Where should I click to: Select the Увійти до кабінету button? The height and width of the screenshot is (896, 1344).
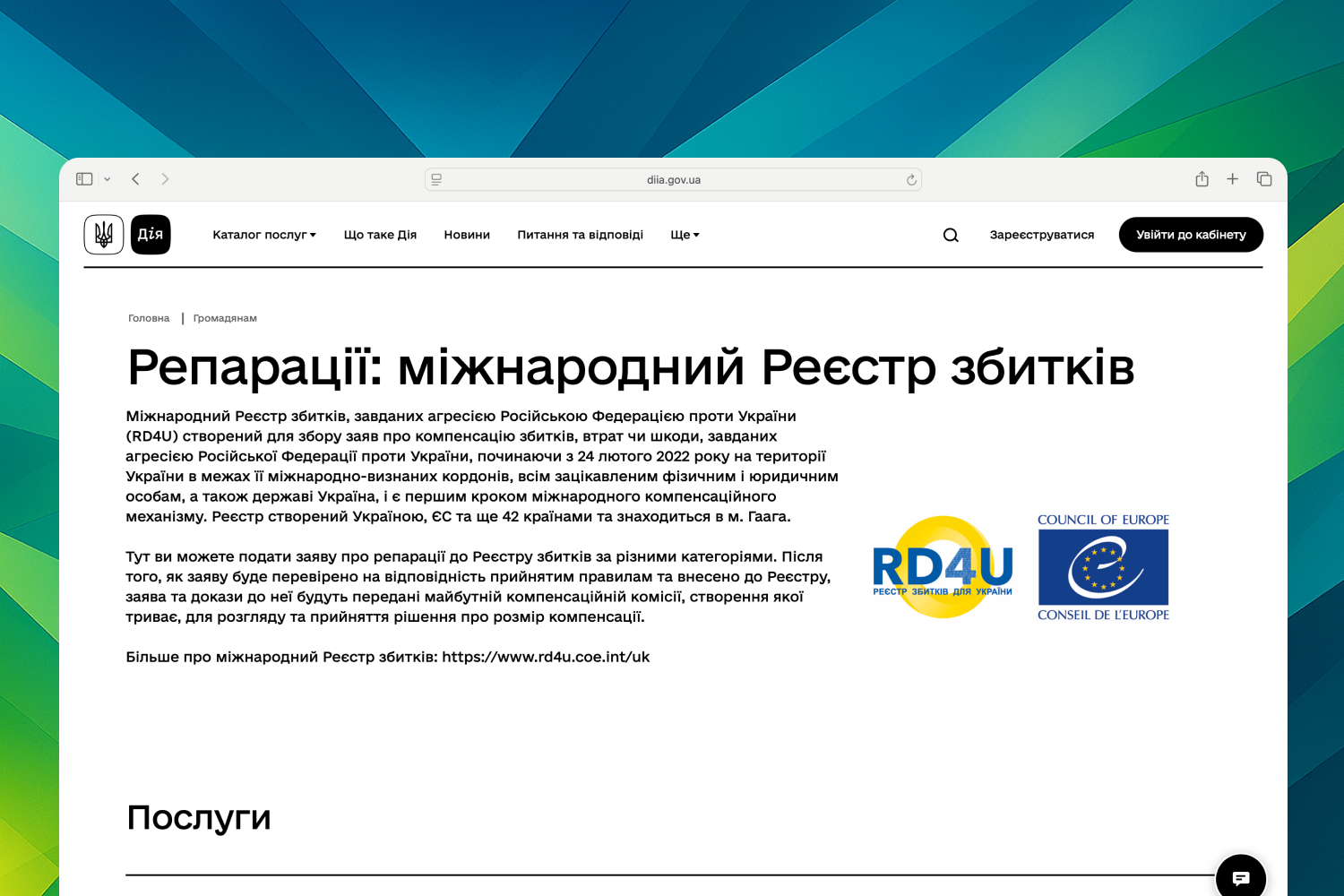1191,235
